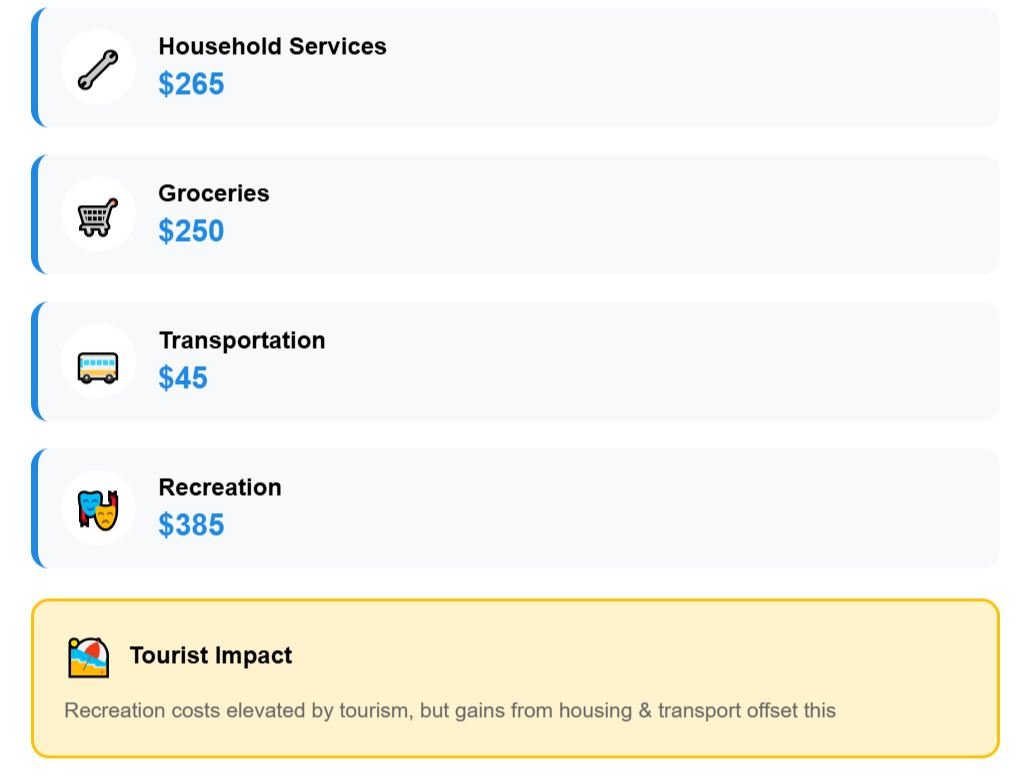The height and width of the screenshot is (781, 1023).
Task: Select the Transportation category label
Action: [x=242, y=340]
